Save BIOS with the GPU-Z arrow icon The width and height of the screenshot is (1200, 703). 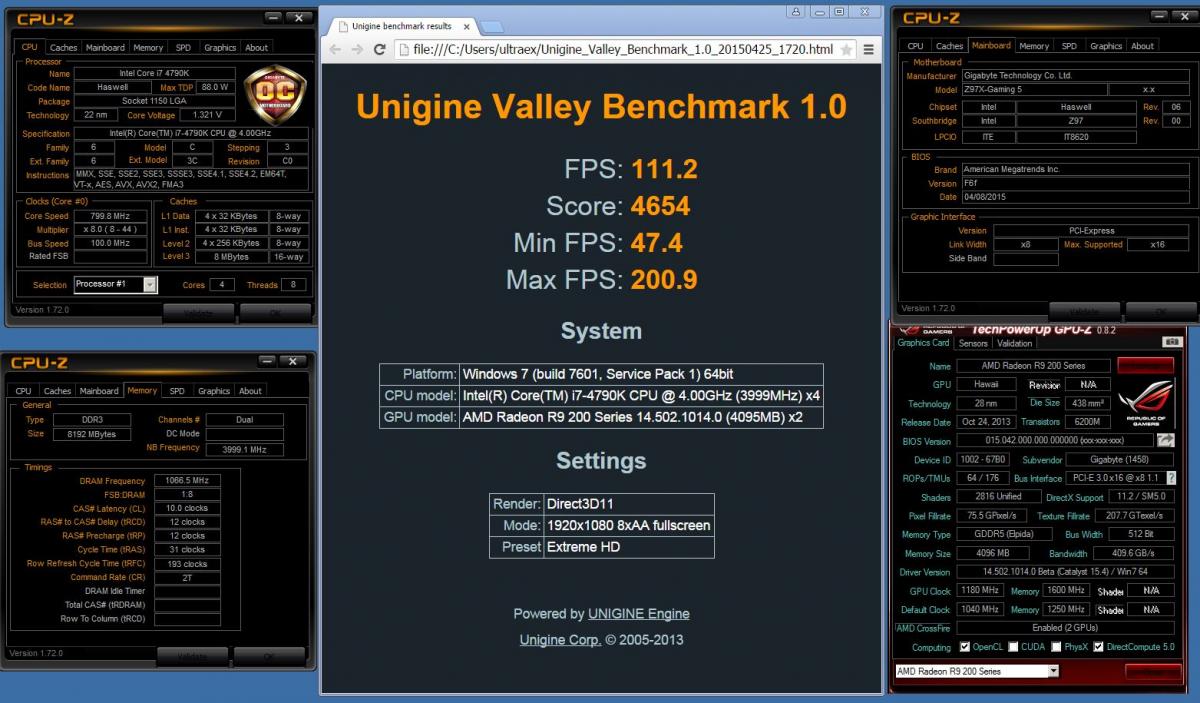(x=1166, y=440)
